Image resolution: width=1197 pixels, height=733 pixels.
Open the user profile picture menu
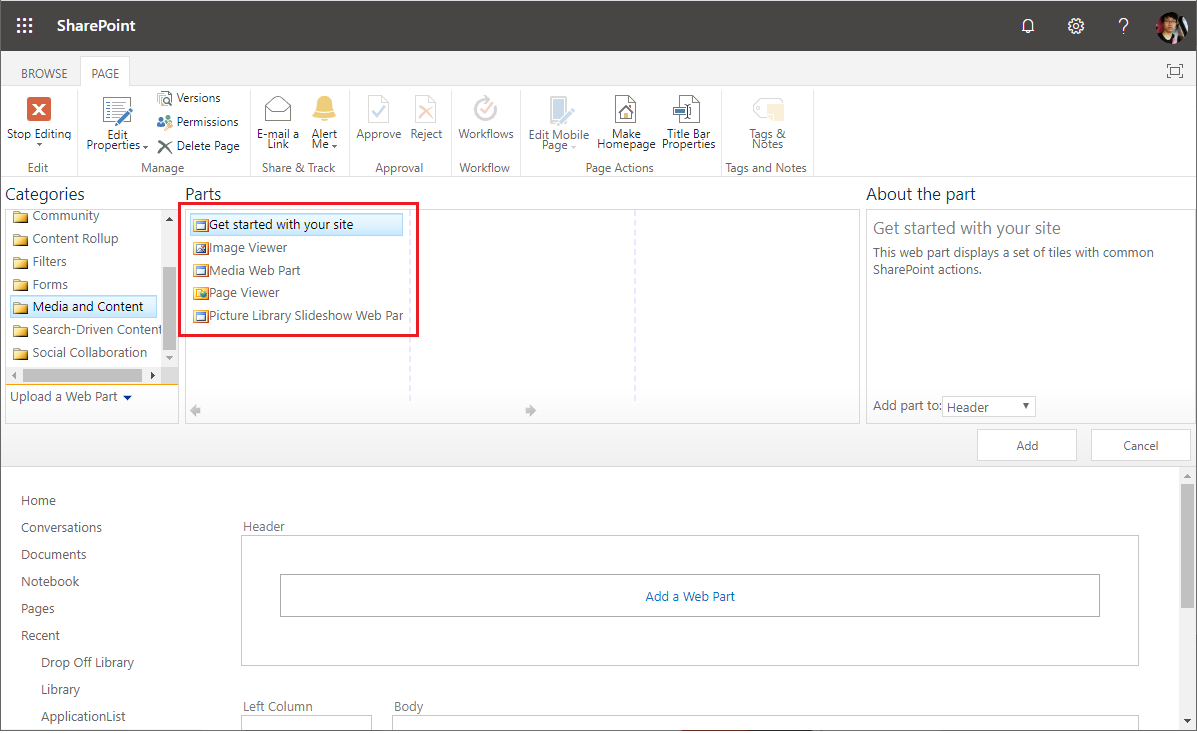click(x=1172, y=27)
